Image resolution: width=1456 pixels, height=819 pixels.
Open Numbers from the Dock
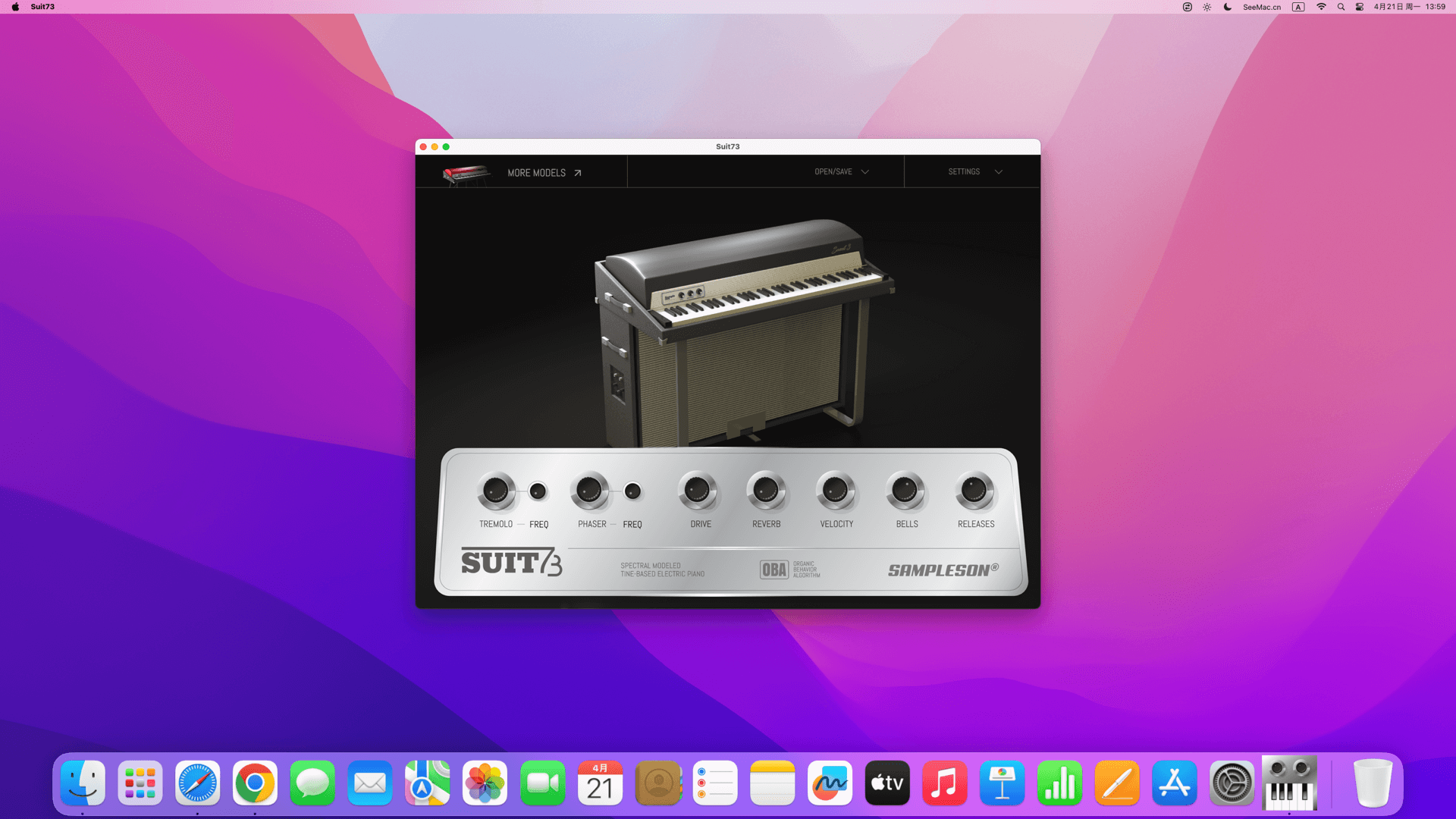1059,783
